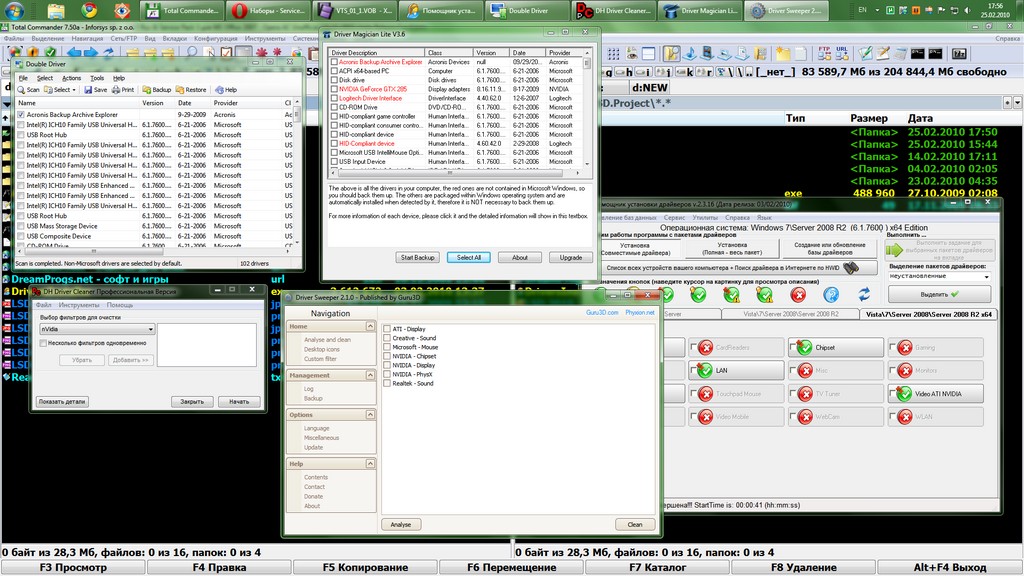Click the blue refresh arrows icon

point(865,294)
